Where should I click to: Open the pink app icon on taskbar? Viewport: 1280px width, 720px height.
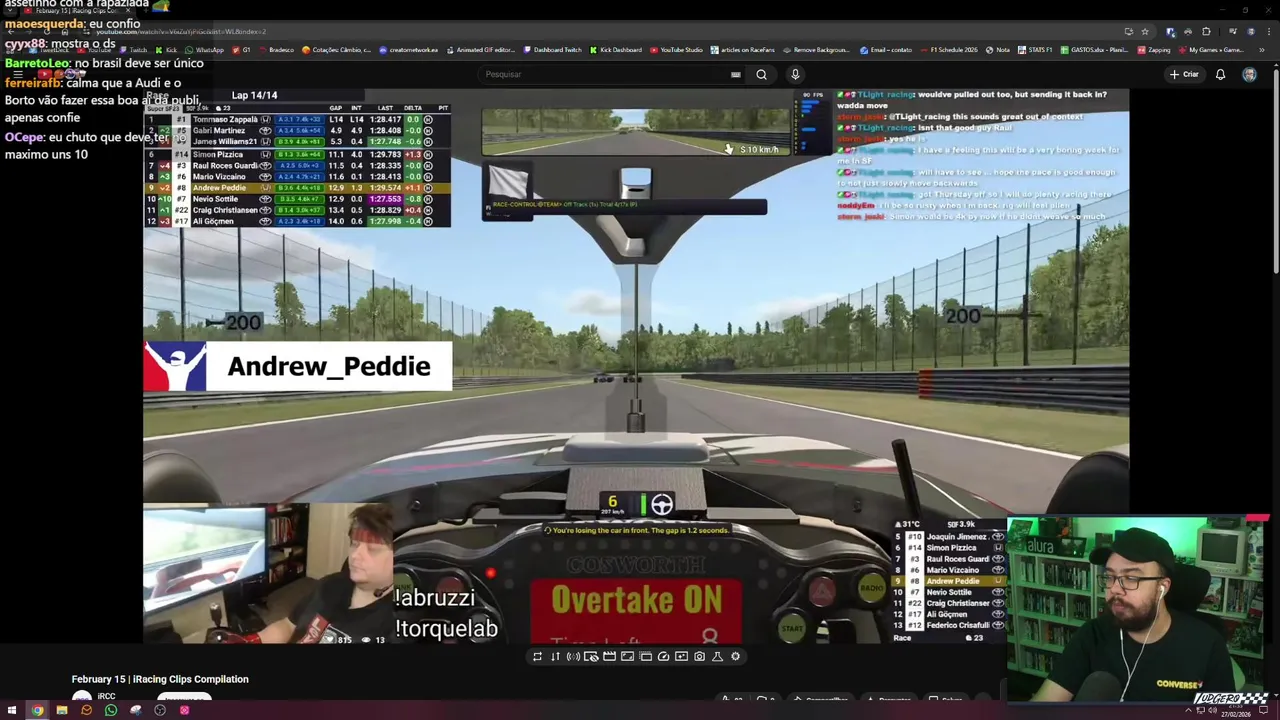(x=184, y=710)
